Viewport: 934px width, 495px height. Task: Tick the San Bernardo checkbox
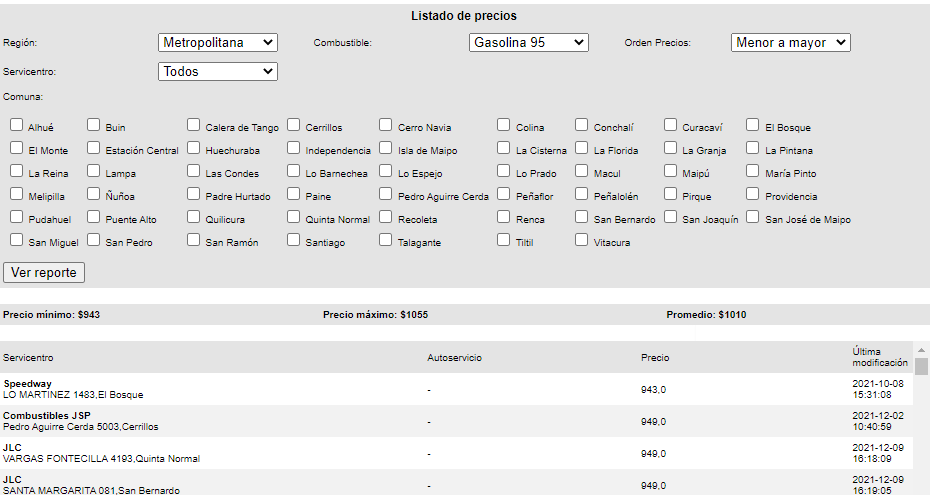click(582, 218)
